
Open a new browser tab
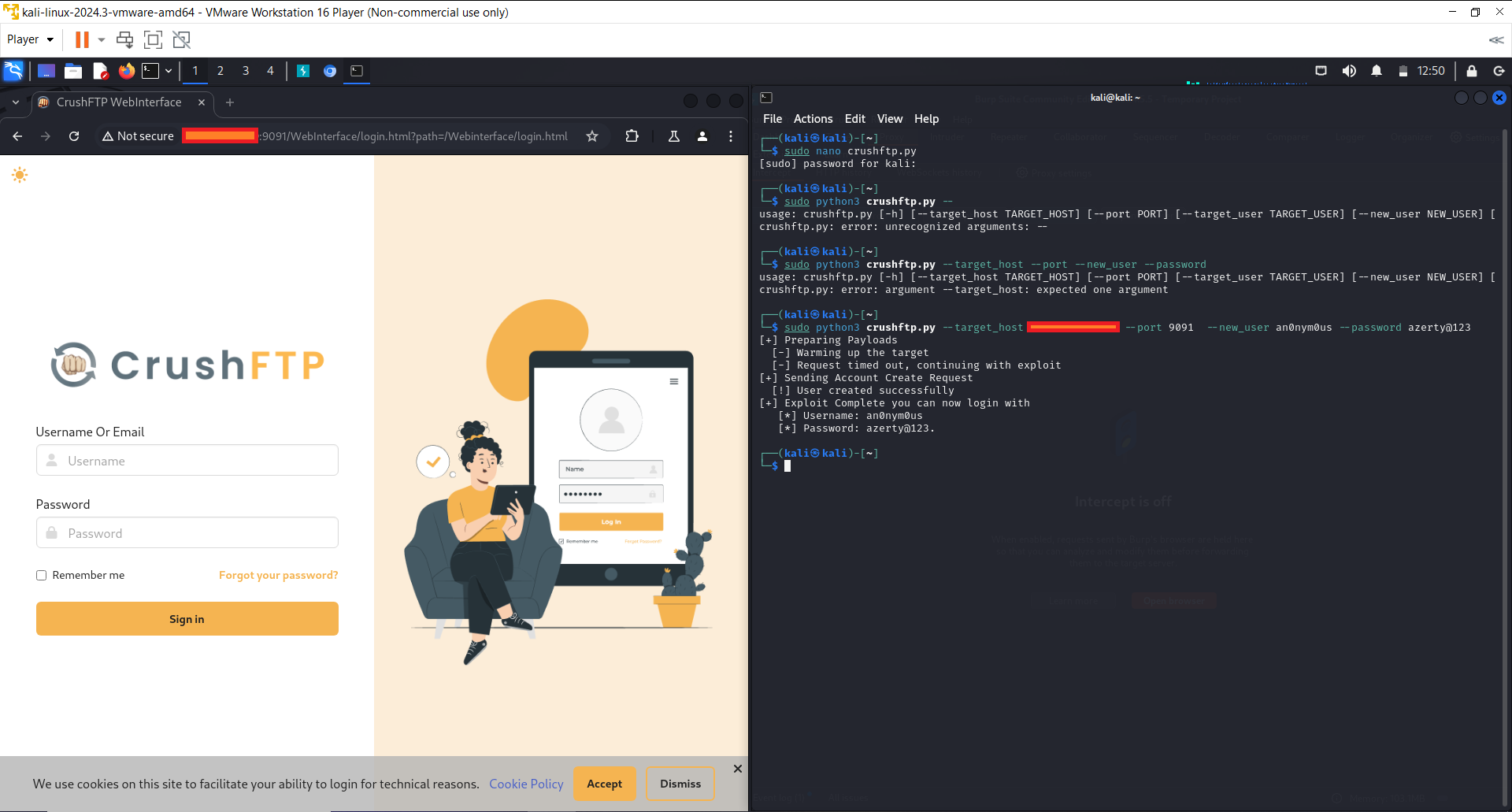[230, 102]
